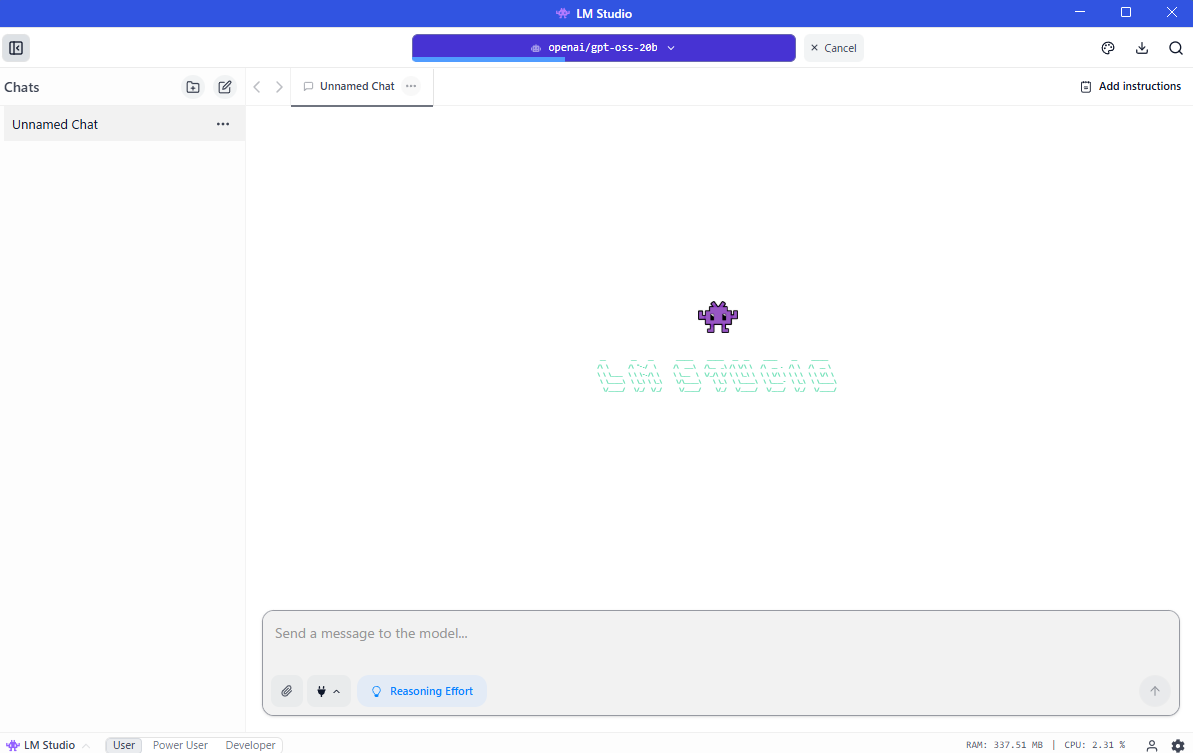Open the integrations plug menu
The image size is (1193, 753).
pyautogui.click(x=329, y=691)
